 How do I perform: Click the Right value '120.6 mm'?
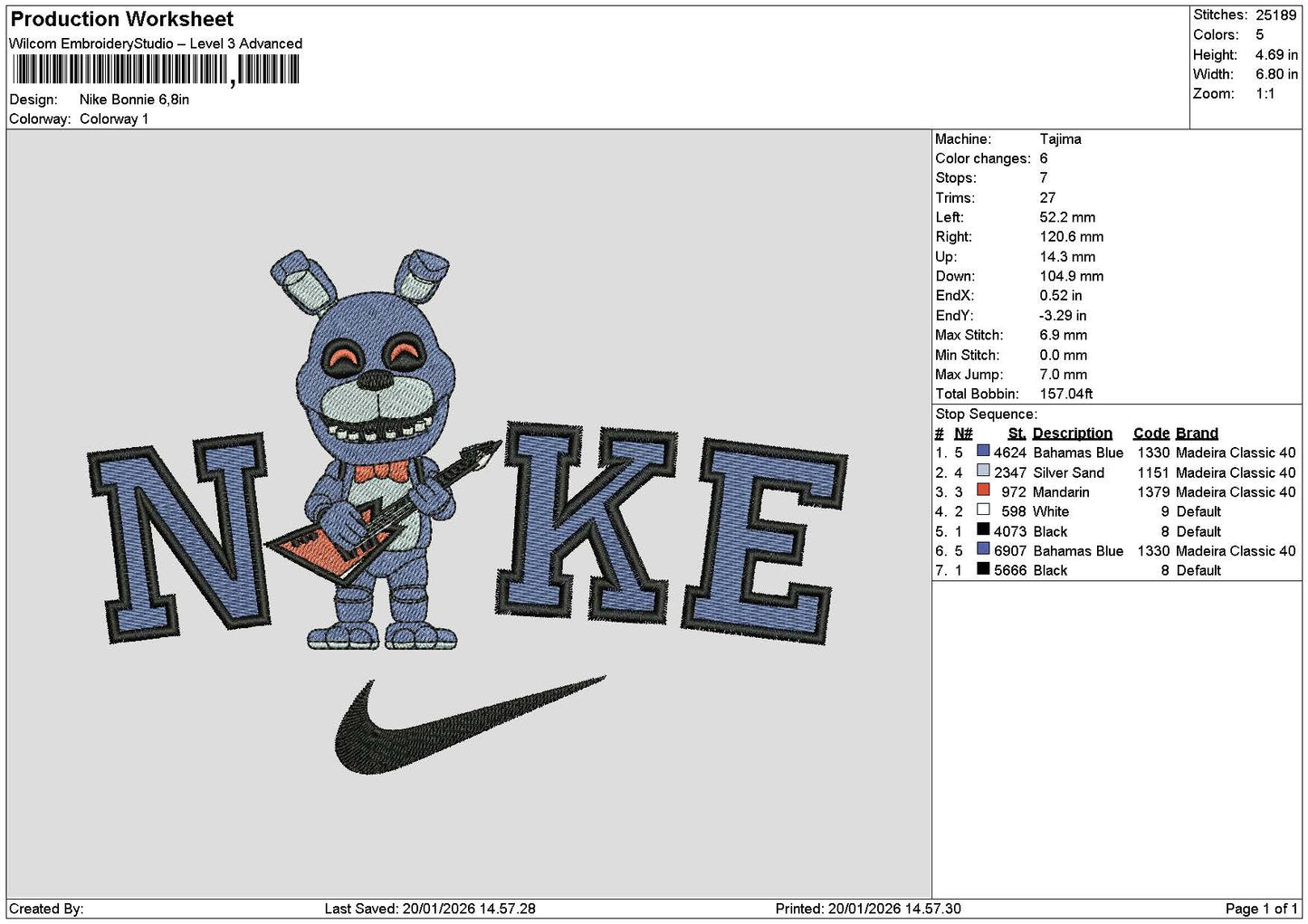click(x=1071, y=236)
